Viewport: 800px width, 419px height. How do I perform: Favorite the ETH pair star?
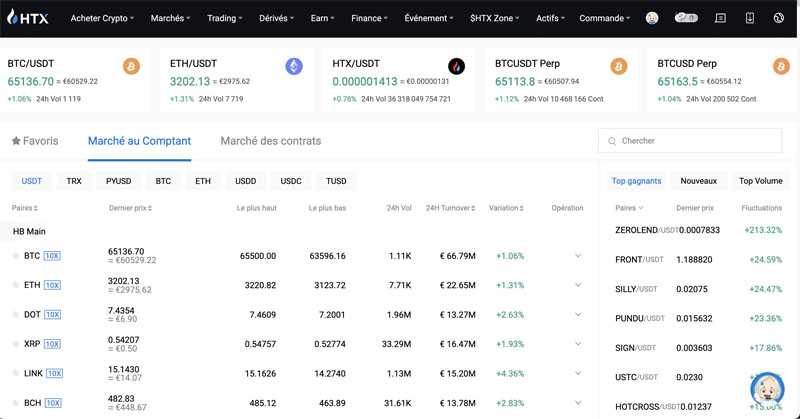pos(15,285)
